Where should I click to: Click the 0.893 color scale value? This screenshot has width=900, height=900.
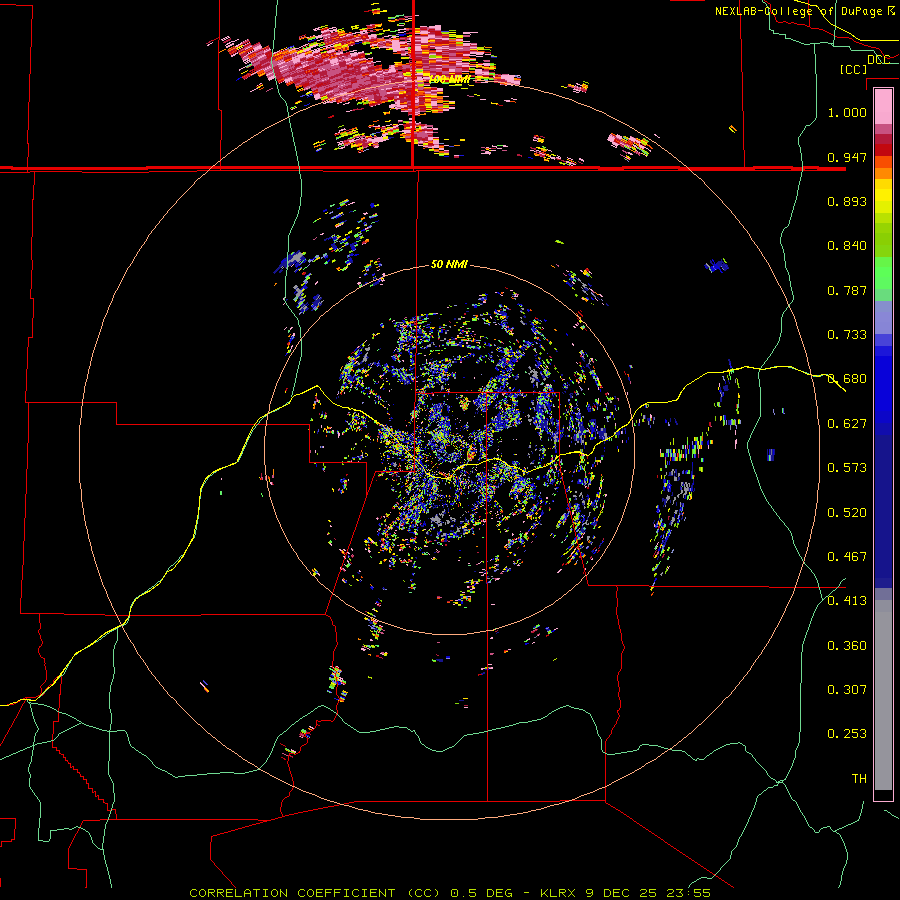[847, 201]
